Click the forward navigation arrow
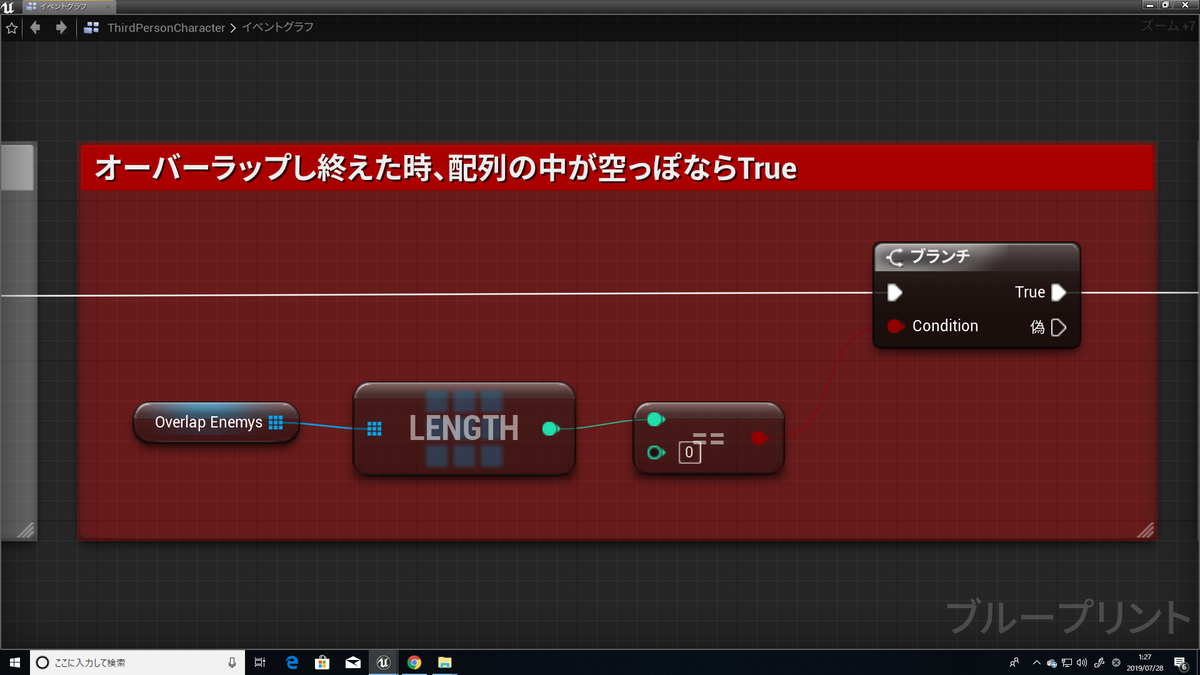Screen dimensions: 1200x675 [59, 28]
